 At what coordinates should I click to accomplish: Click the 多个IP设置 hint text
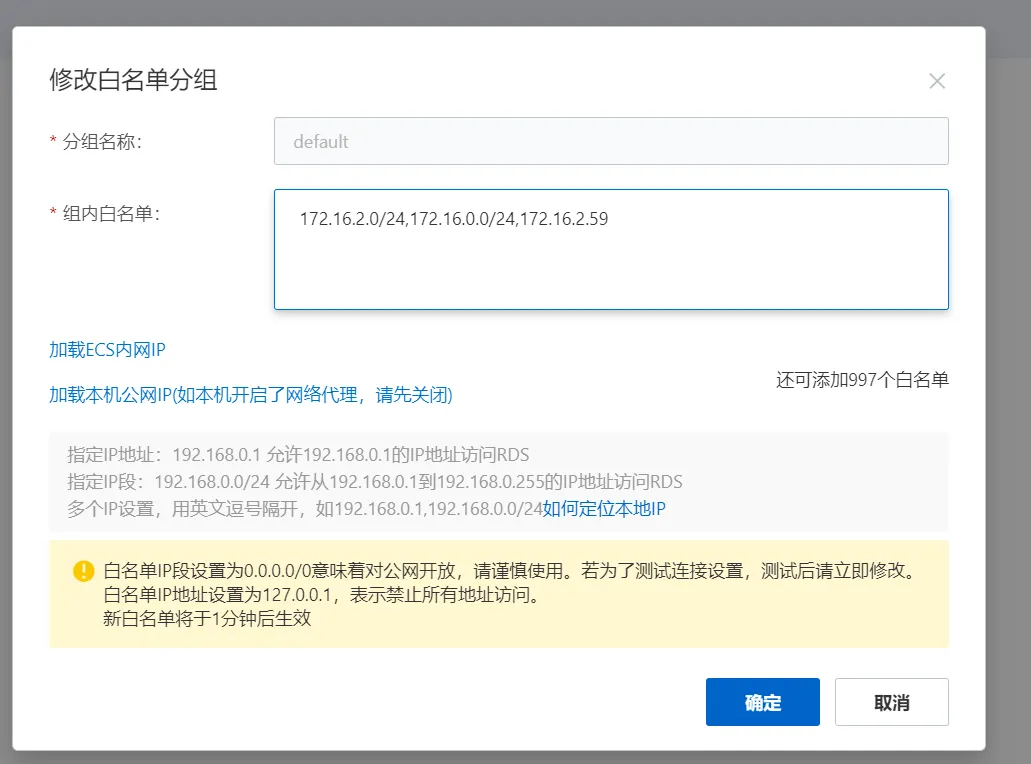click(304, 509)
